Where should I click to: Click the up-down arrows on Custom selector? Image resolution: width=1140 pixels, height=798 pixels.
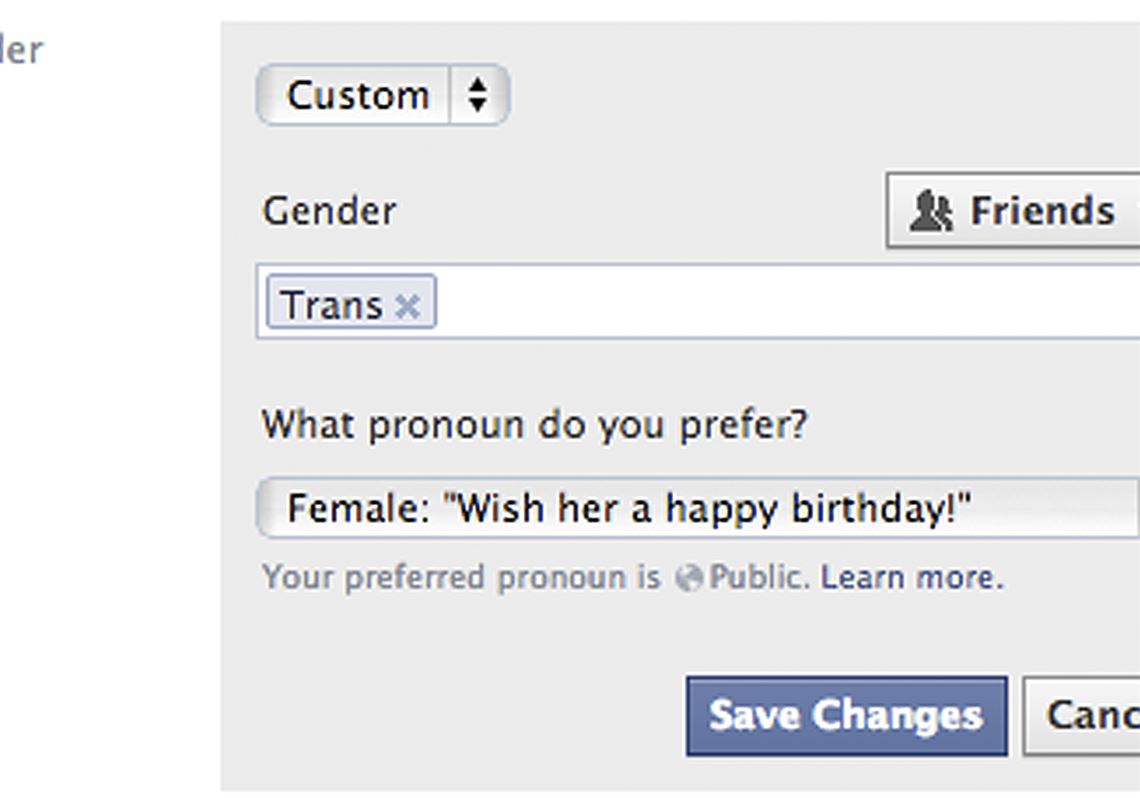pyautogui.click(x=478, y=96)
